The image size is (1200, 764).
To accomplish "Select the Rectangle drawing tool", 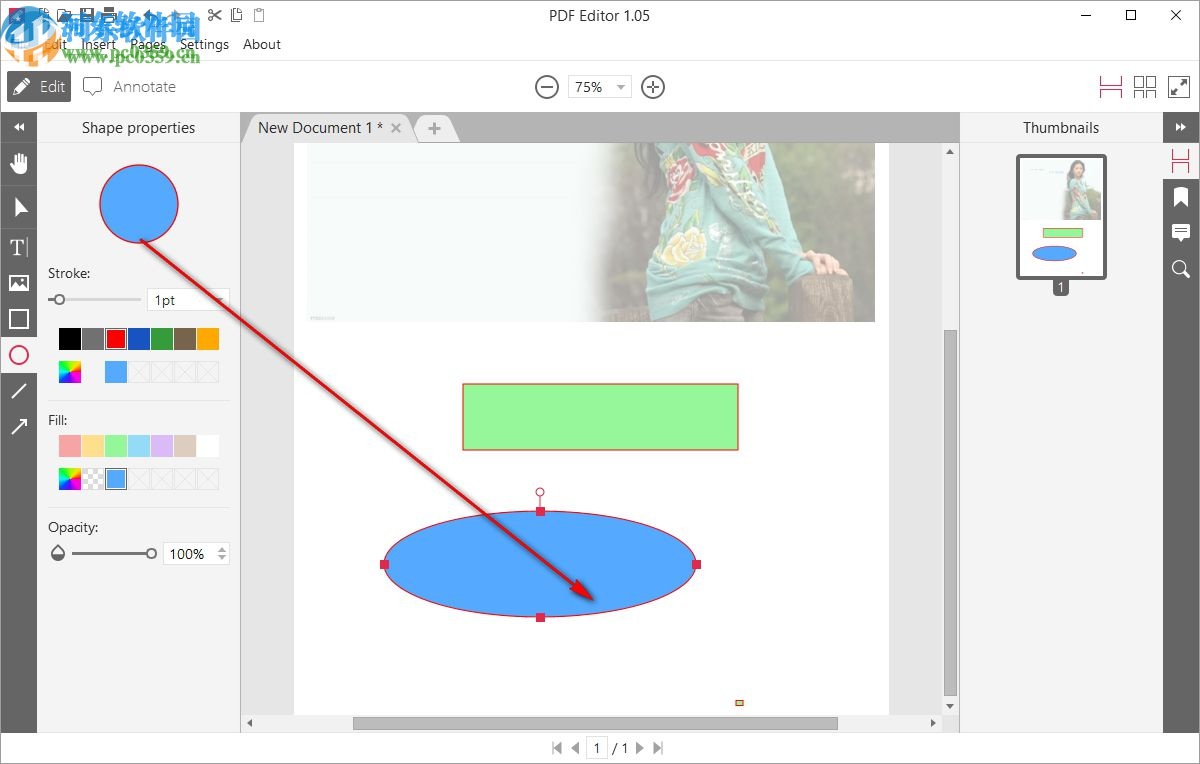I will point(19,318).
